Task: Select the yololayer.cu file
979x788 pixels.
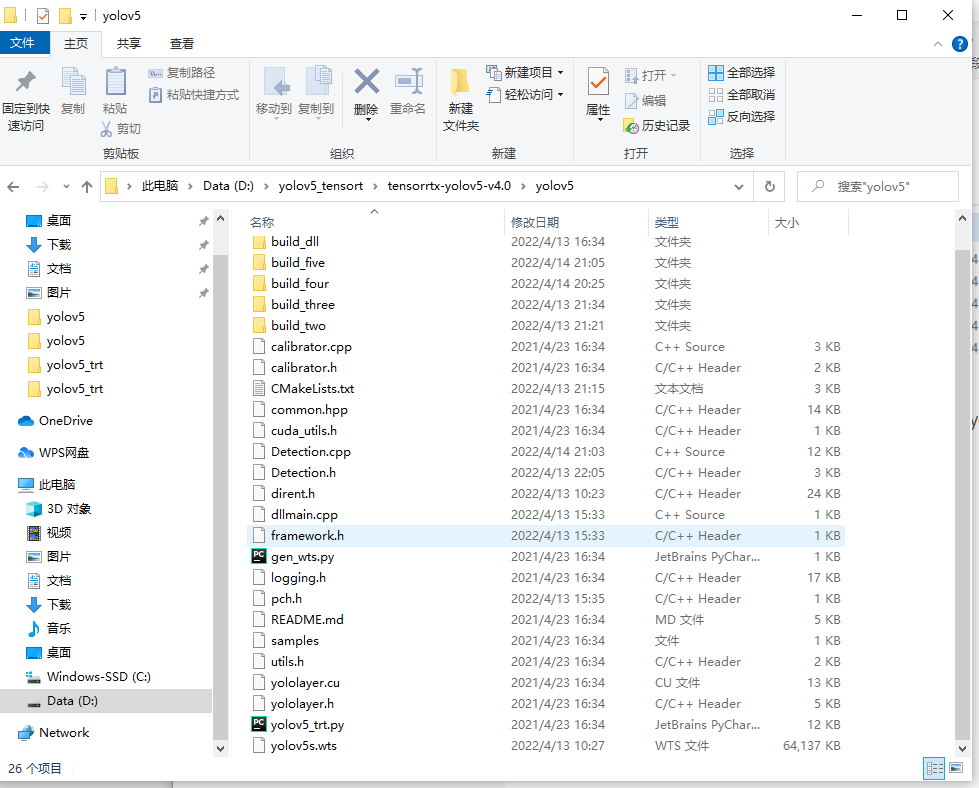Action: pyautogui.click(x=305, y=683)
